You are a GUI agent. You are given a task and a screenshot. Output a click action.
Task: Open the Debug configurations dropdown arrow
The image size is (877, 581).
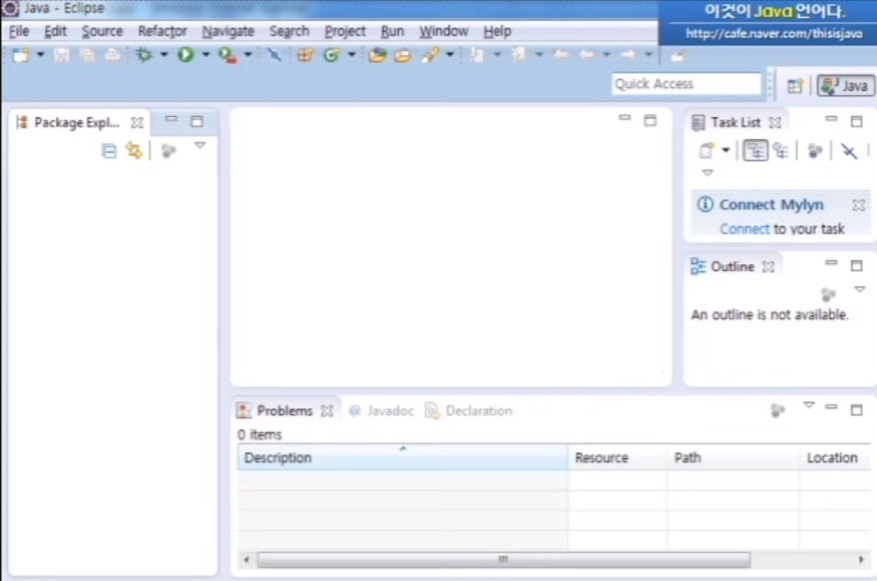click(x=164, y=55)
